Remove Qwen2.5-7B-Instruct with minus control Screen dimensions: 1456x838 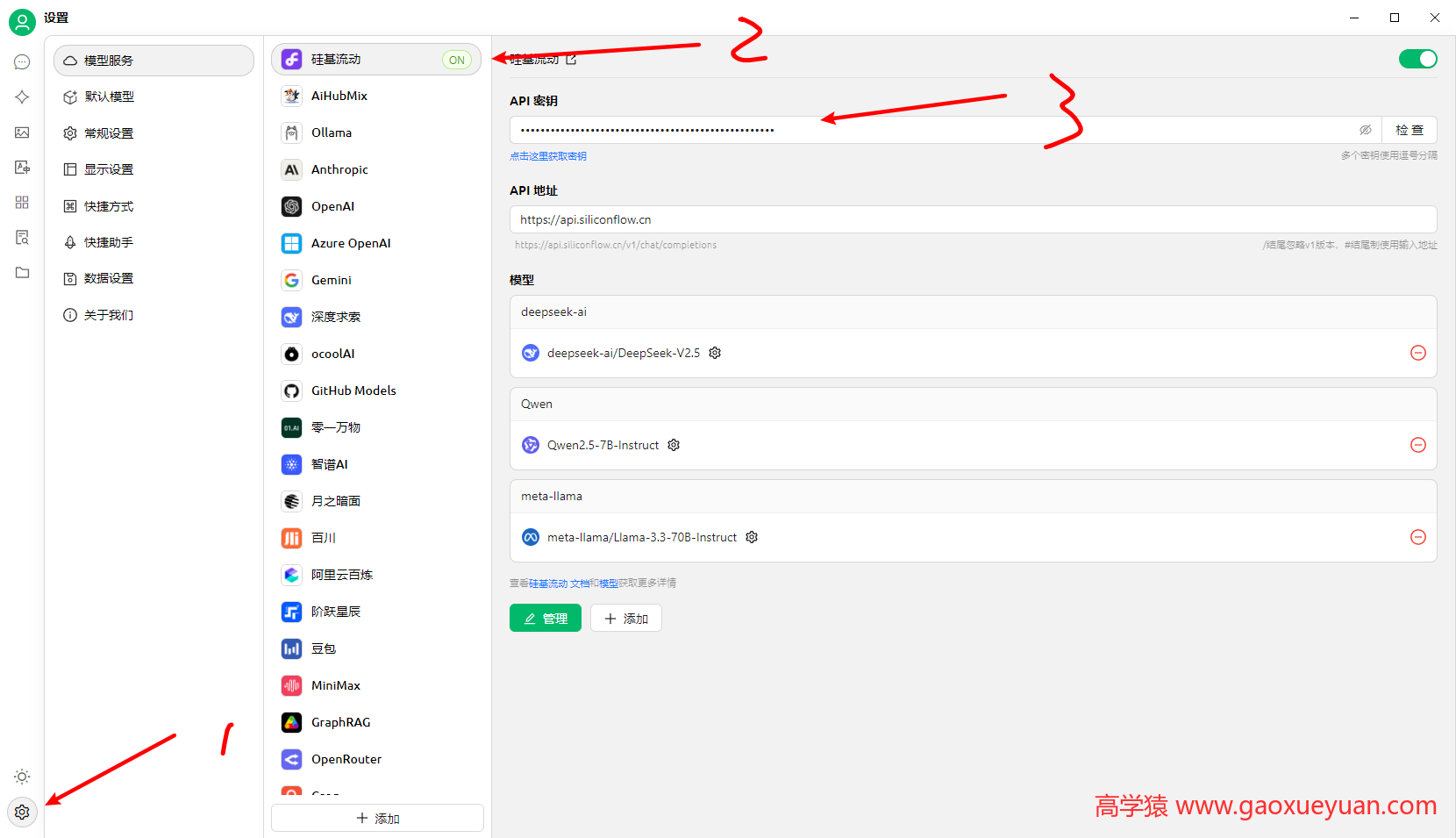[x=1417, y=445]
